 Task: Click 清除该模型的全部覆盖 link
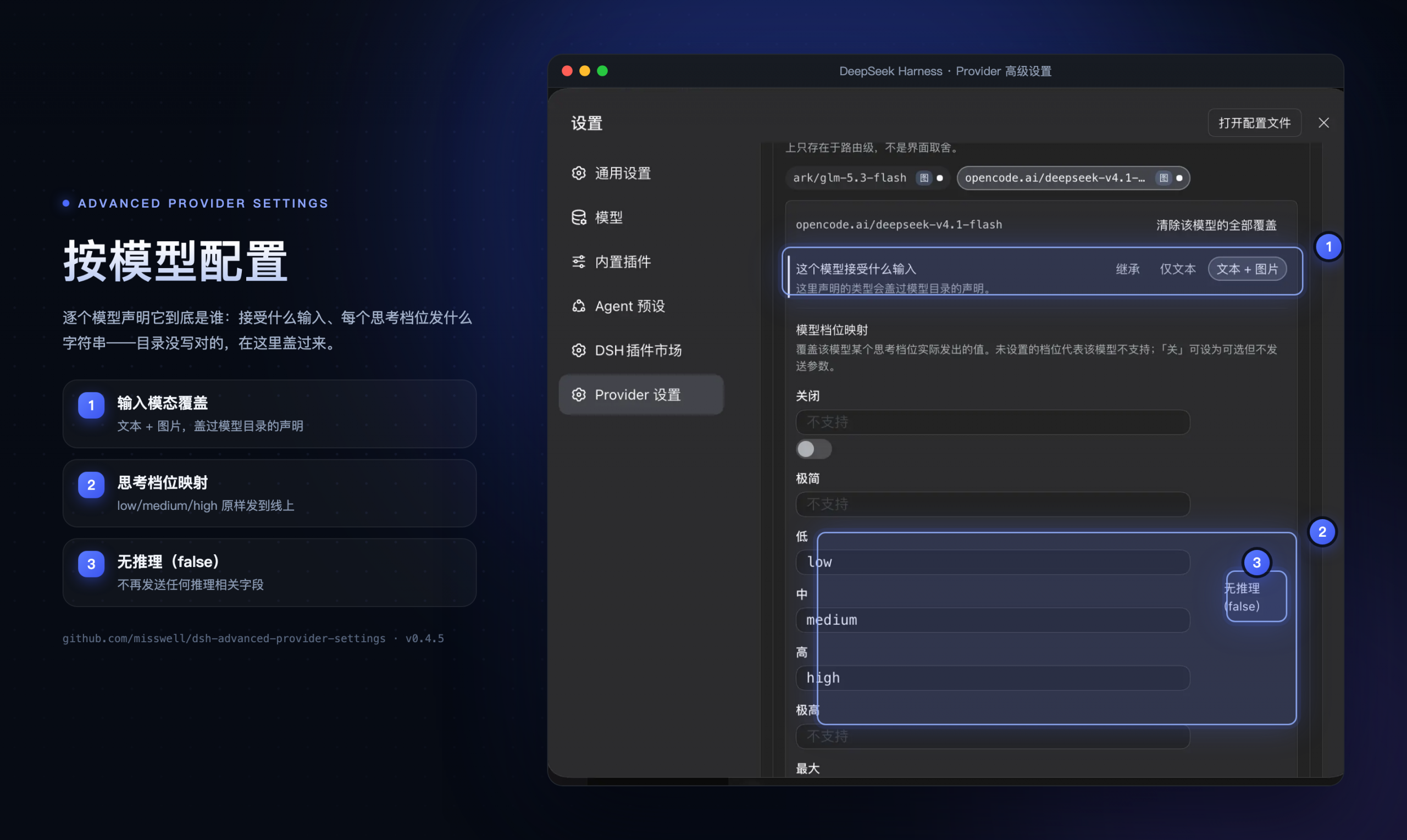[x=1216, y=225]
